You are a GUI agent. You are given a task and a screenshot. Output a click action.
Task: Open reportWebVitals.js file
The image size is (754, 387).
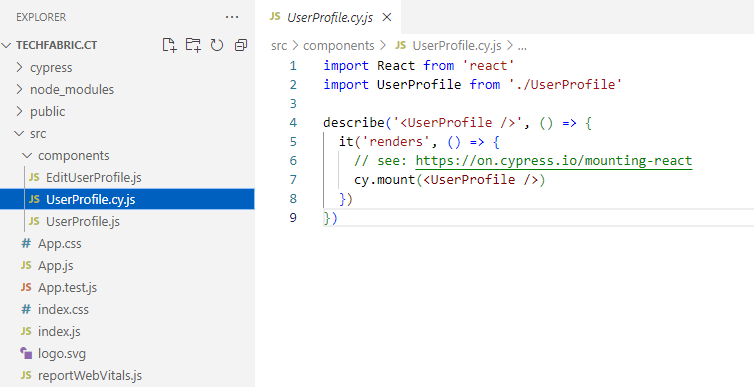(127, 375)
